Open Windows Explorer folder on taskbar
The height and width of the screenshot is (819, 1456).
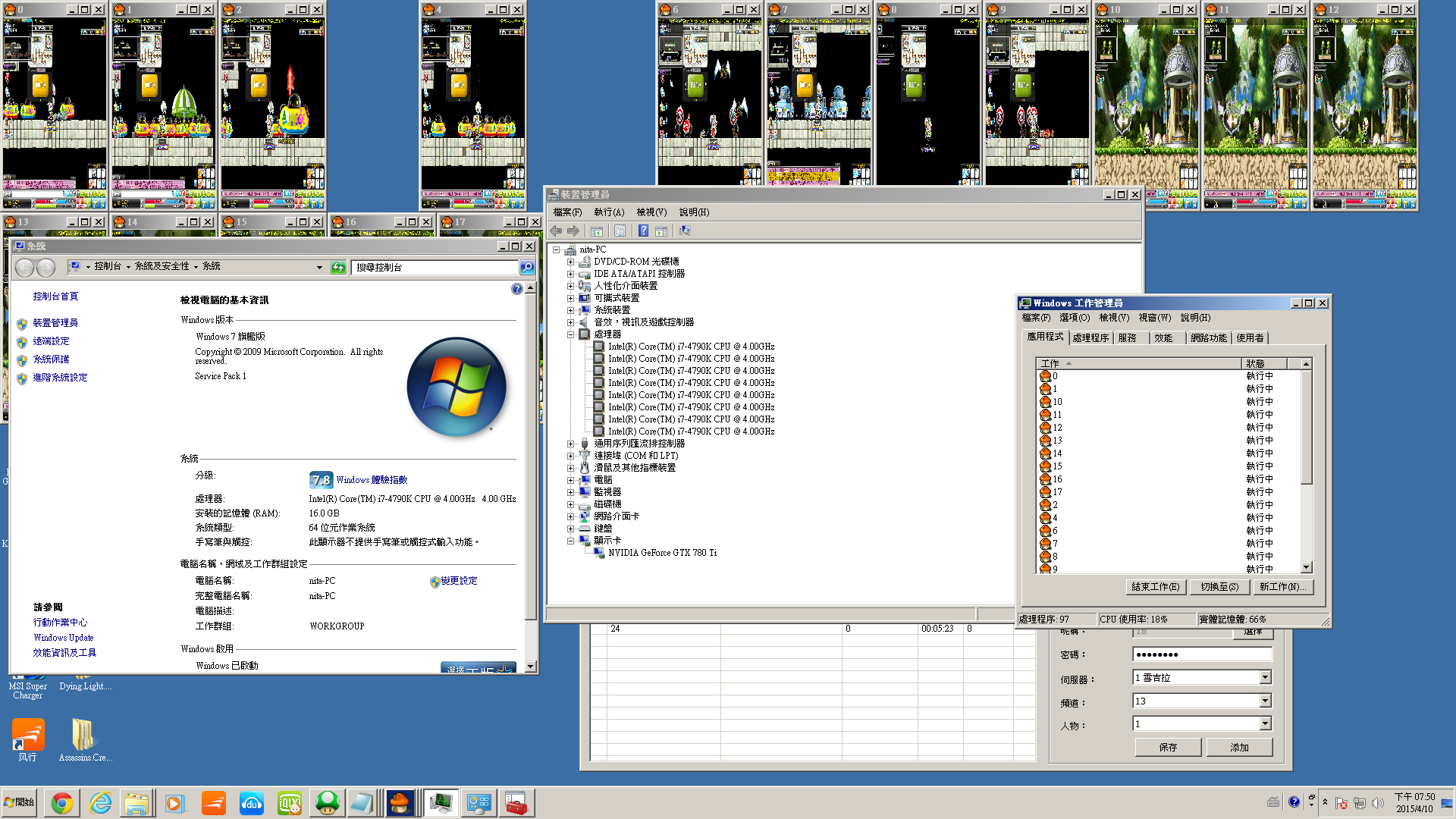137,803
